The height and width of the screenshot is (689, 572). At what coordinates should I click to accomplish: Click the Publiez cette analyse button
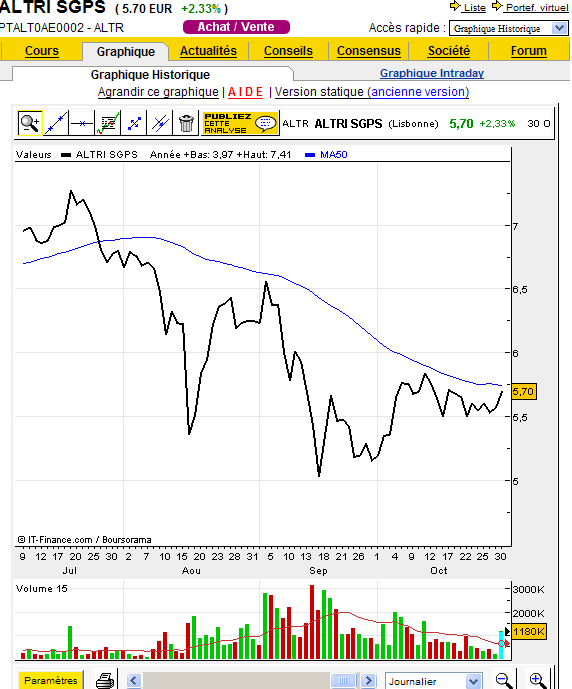[x=240, y=123]
